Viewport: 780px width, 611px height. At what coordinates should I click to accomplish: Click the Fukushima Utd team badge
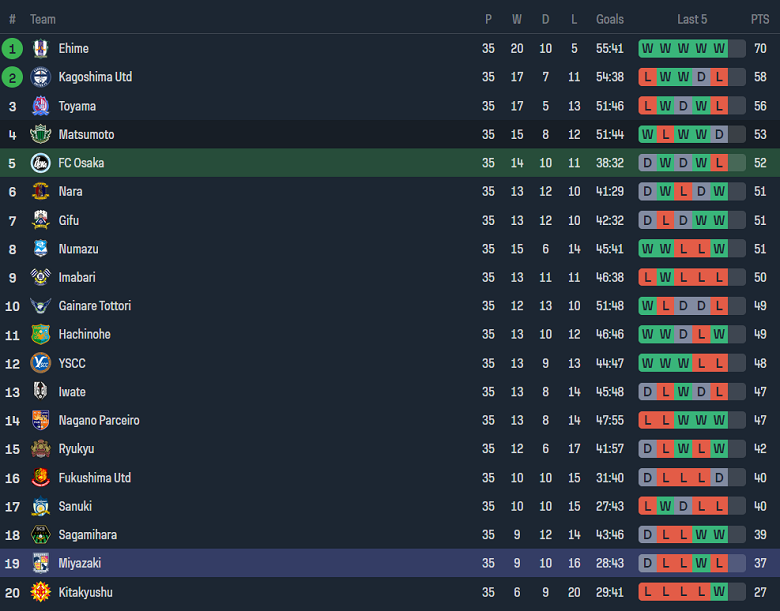40,478
